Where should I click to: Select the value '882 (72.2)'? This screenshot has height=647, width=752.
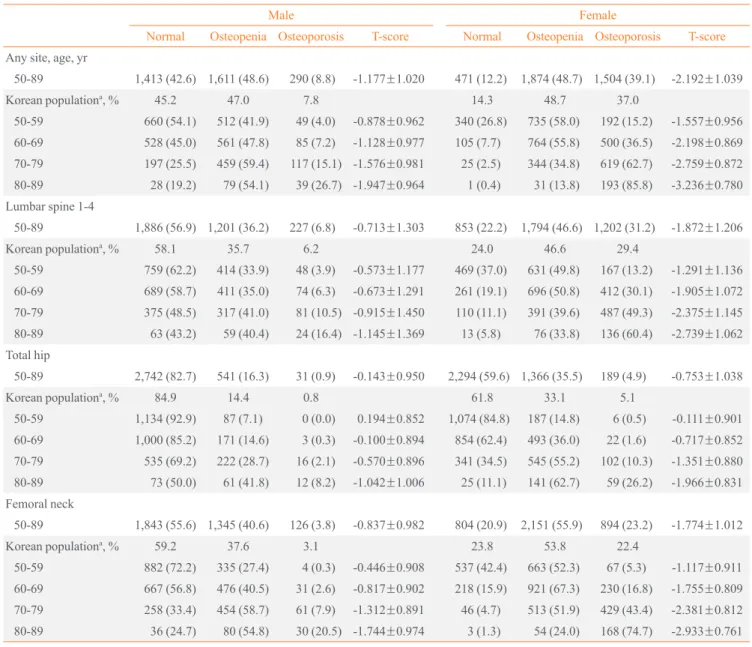click(170, 568)
